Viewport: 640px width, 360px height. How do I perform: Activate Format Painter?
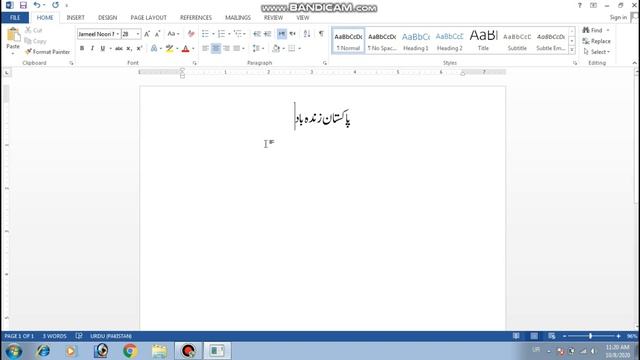(x=47, y=52)
